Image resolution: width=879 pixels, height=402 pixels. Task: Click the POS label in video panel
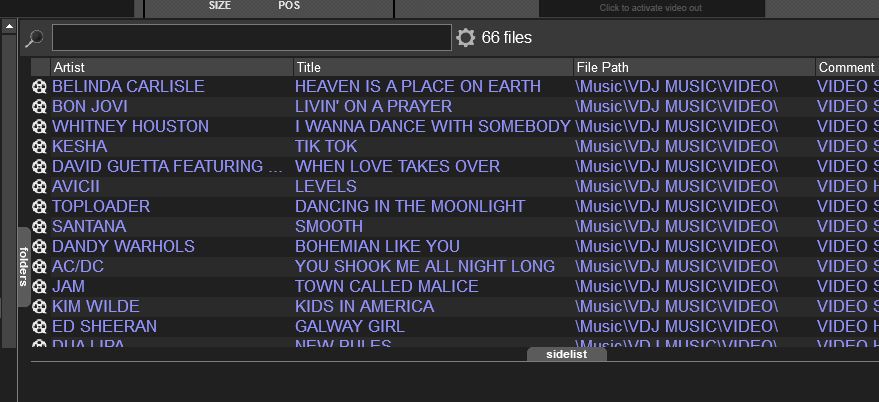pos(289,6)
